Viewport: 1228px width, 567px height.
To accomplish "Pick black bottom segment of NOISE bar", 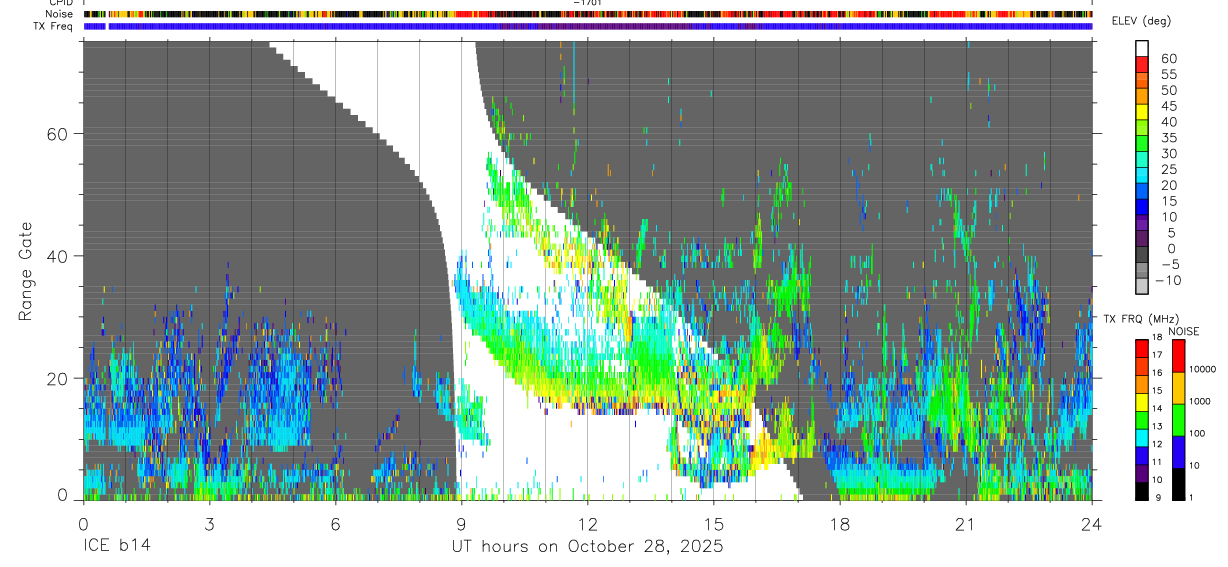I will coord(1178,484).
